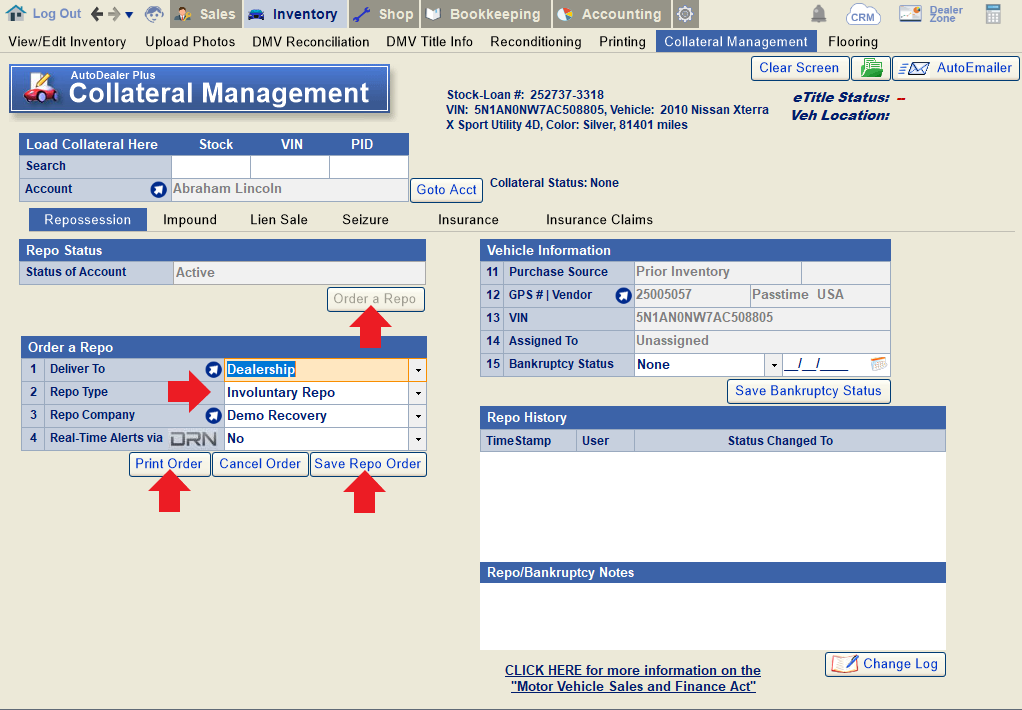
Task: Switch to the Lien Sale tab
Action: [x=279, y=220]
